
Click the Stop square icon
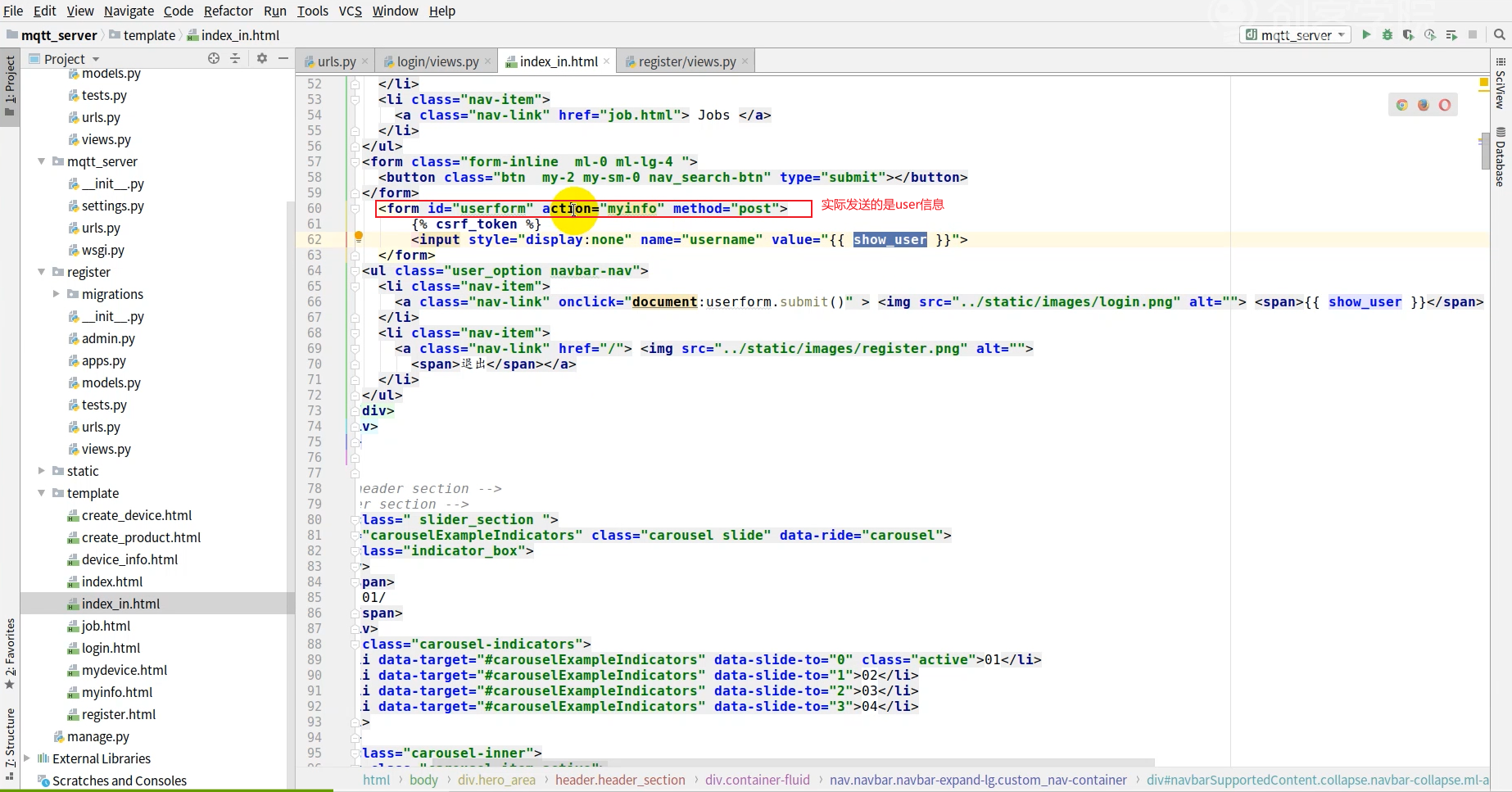1473,34
